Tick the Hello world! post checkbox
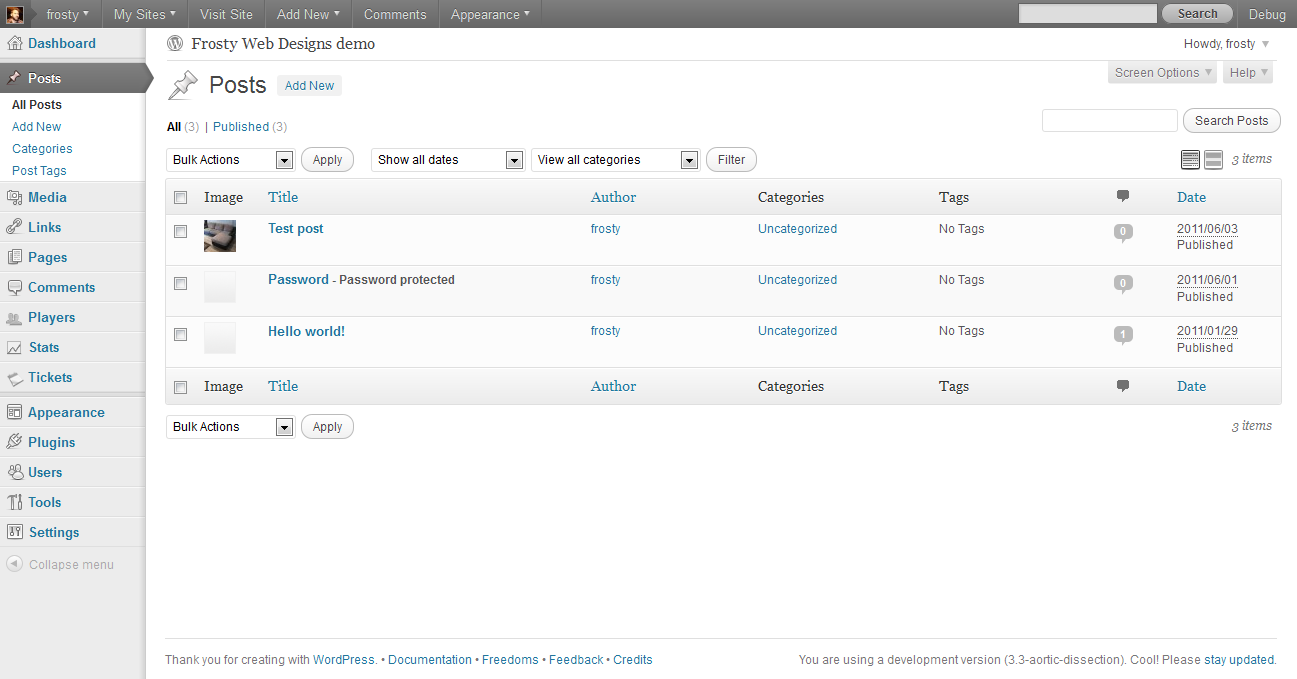The image size is (1297, 679). [180, 334]
